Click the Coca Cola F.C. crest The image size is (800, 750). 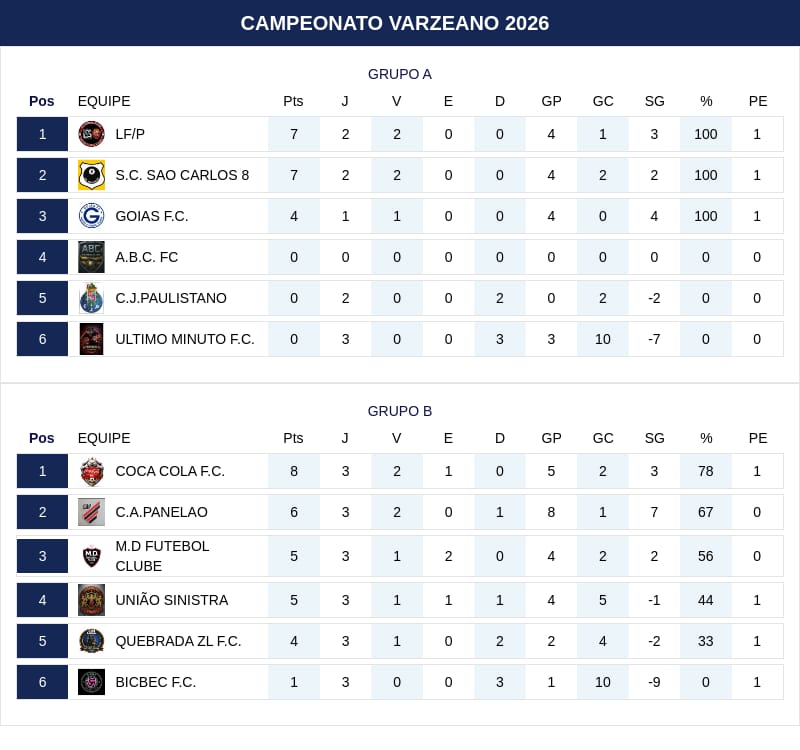pyautogui.click(x=91, y=471)
